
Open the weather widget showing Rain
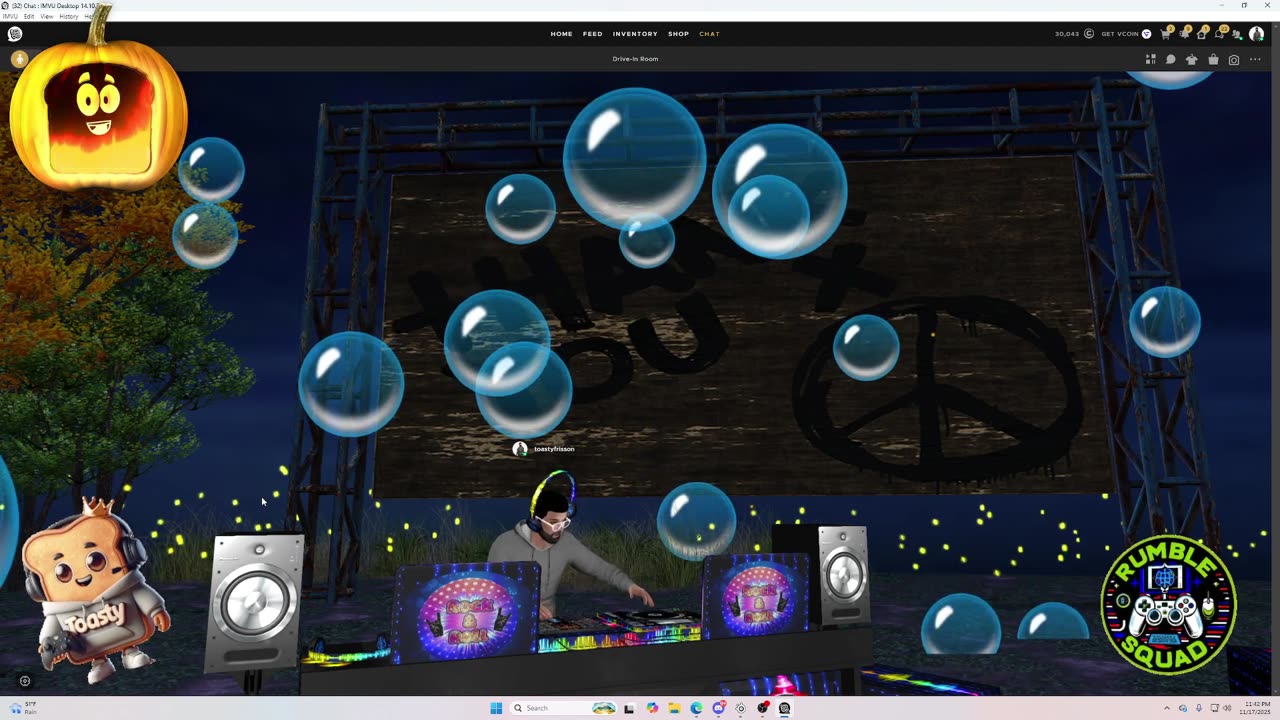coord(23,708)
